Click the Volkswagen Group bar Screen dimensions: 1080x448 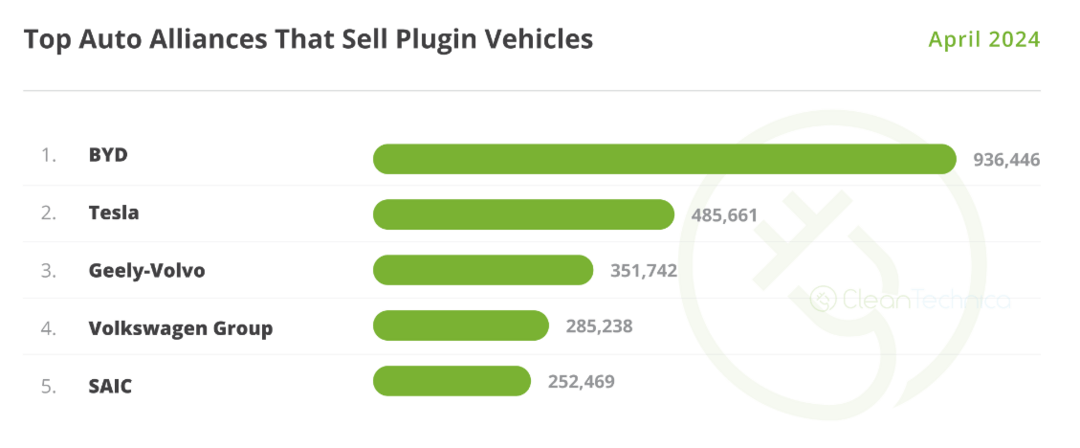pos(461,325)
